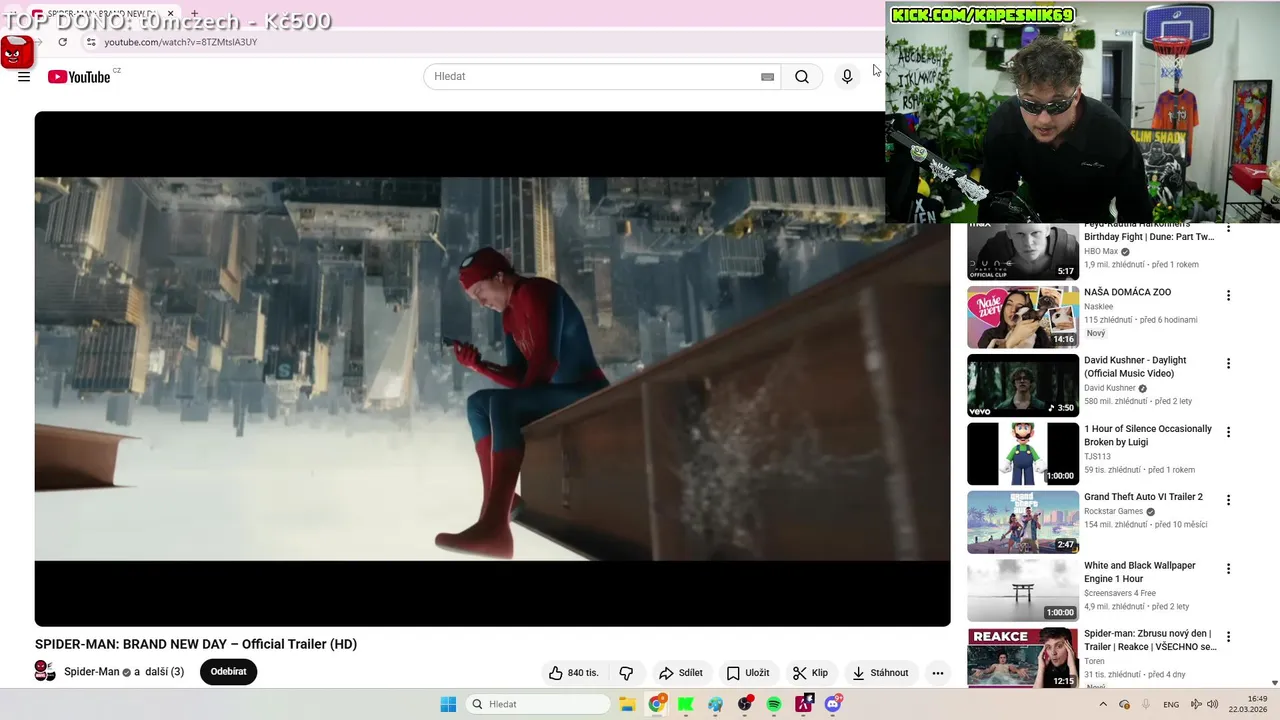Image resolution: width=1280 pixels, height=720 pixels.
Task: Open NAŠA DOMÁCA ZOO video thumbnail
Action: [x=1023, y=317]
